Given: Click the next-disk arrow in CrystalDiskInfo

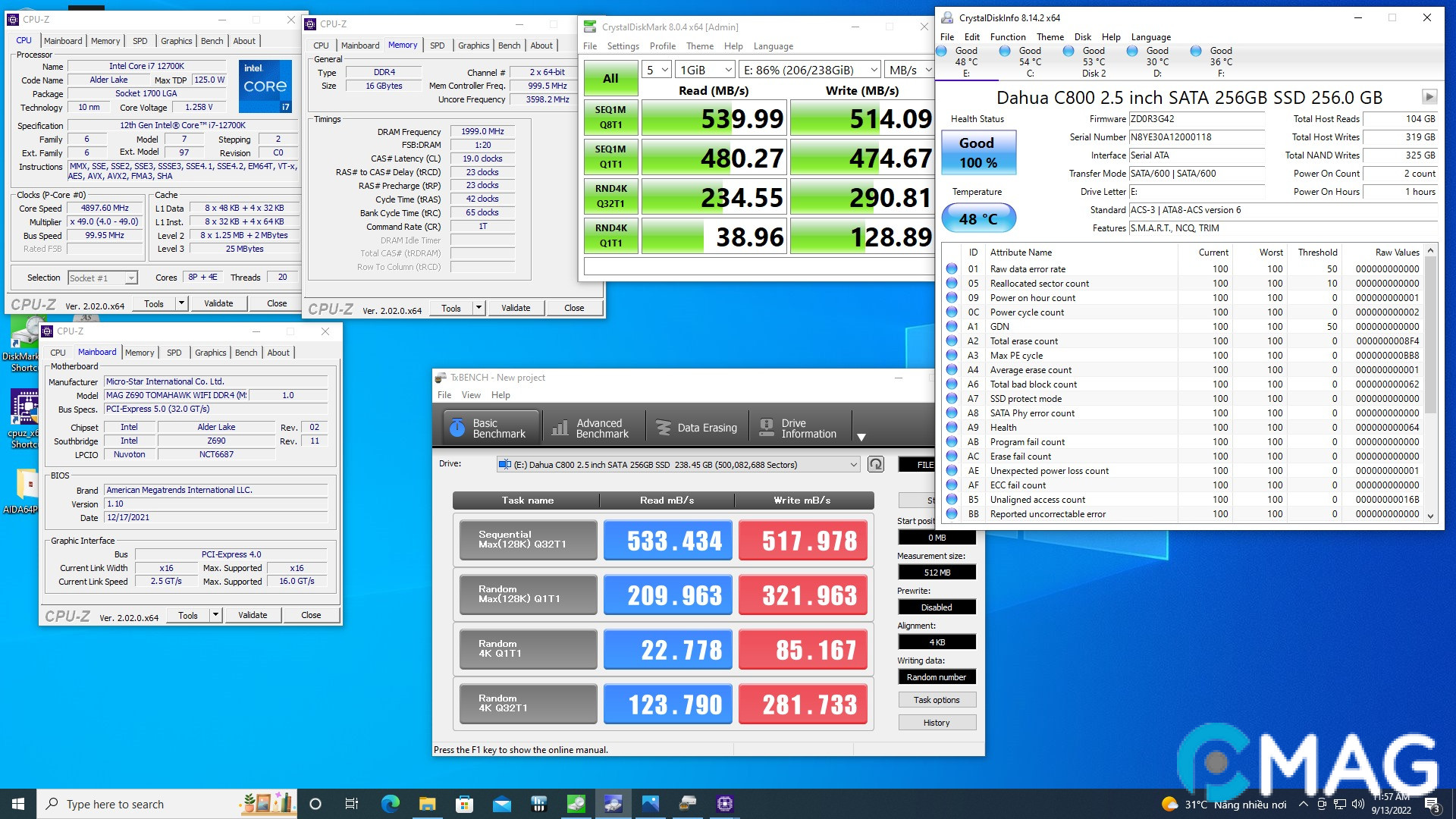Looking at the screenshot, I should (1429, 97).
